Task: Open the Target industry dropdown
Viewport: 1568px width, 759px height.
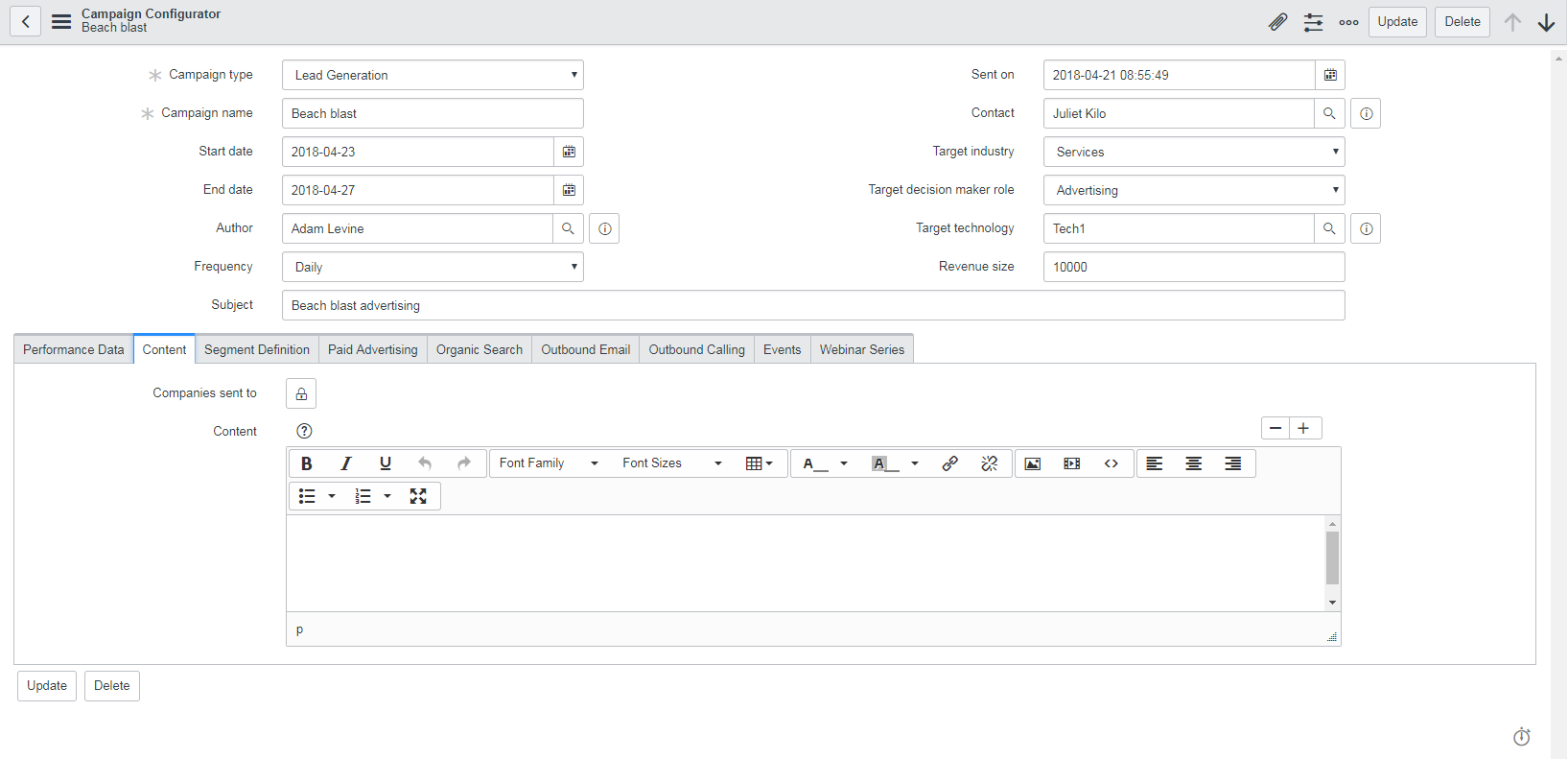Action: (x=1194, y=152)
